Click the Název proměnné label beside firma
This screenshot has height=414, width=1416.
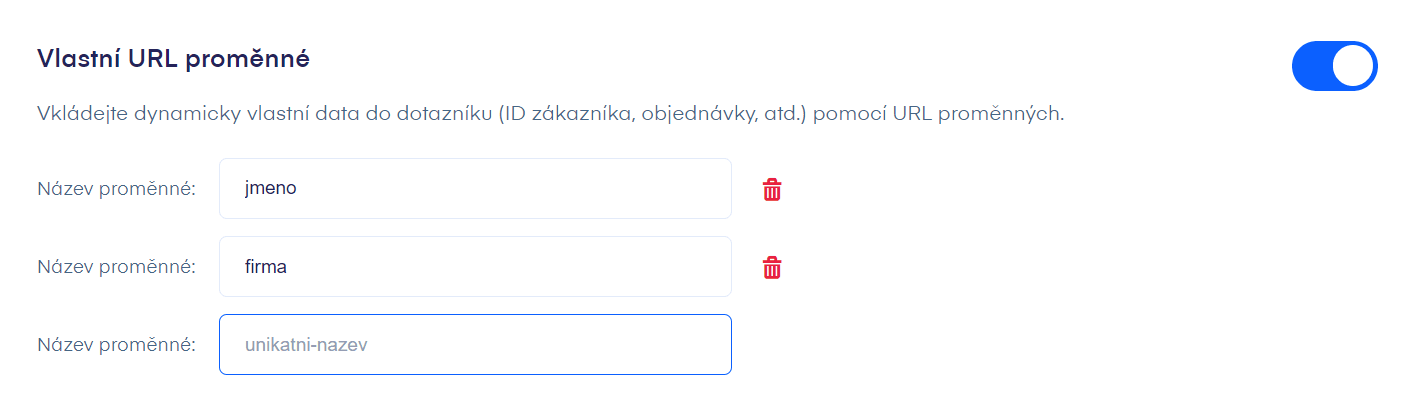tap(116, 267)
